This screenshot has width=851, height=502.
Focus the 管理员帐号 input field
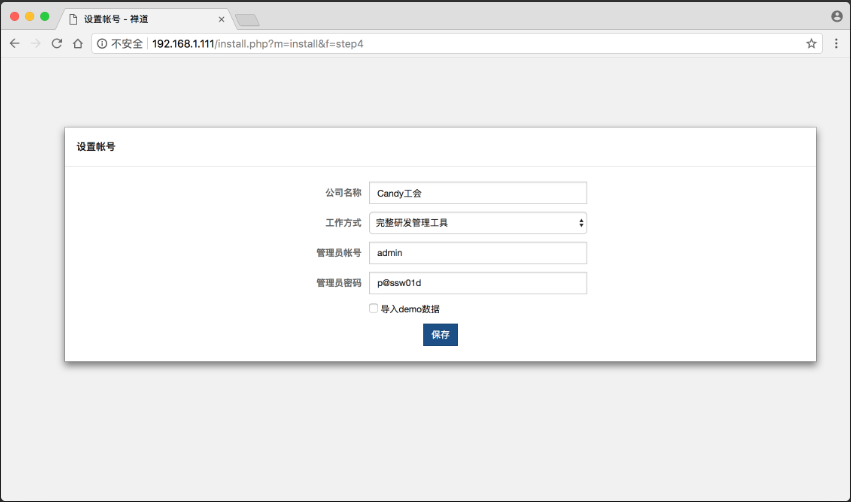(x=478, y=253)
